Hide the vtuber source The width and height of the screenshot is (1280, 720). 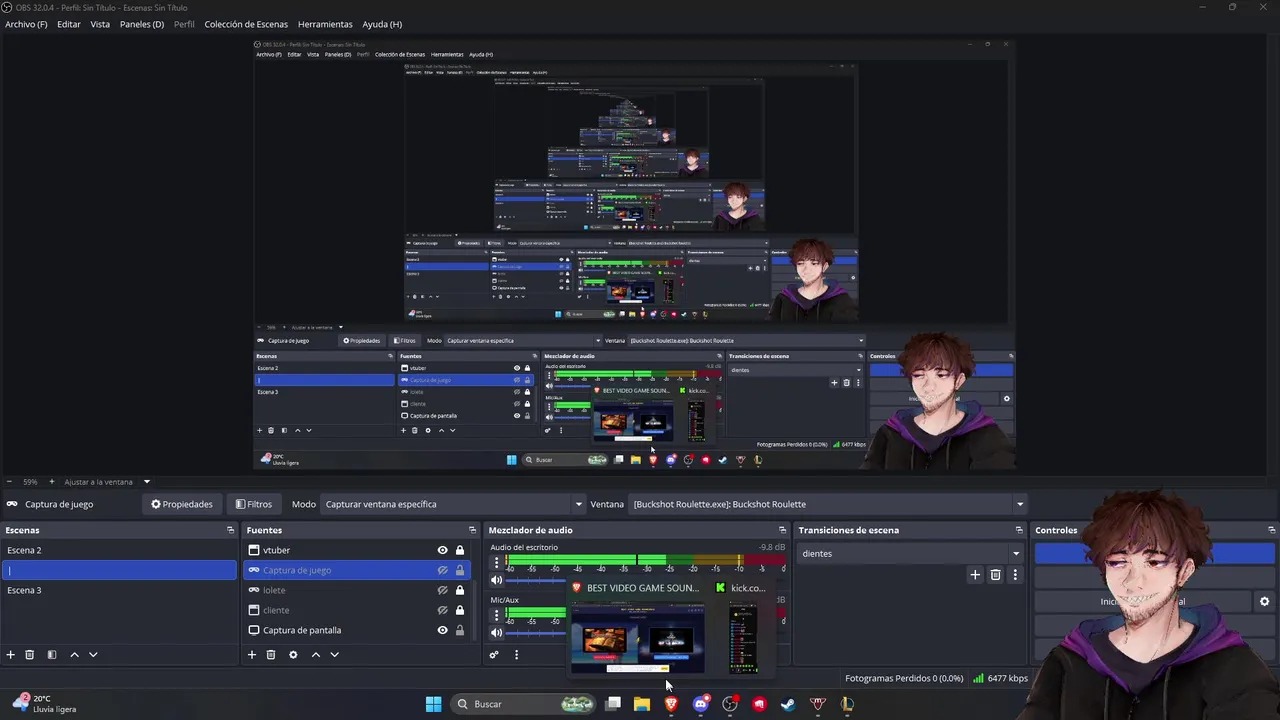(442, 550)
